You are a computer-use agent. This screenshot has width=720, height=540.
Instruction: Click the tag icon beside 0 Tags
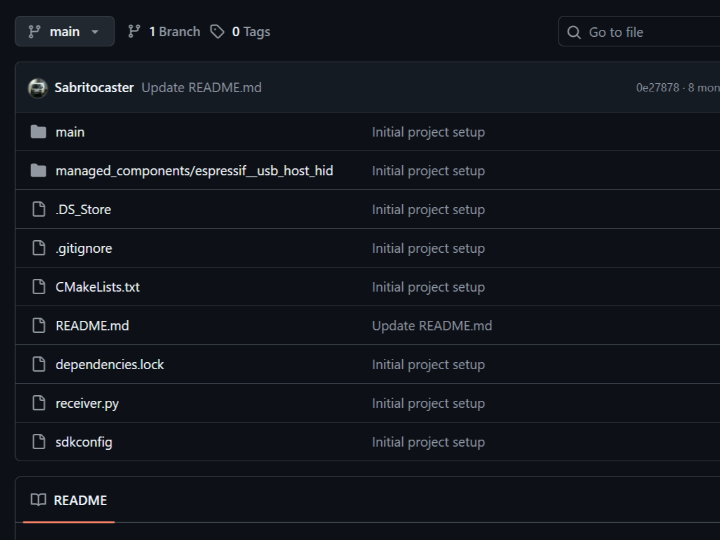(217, 32)
